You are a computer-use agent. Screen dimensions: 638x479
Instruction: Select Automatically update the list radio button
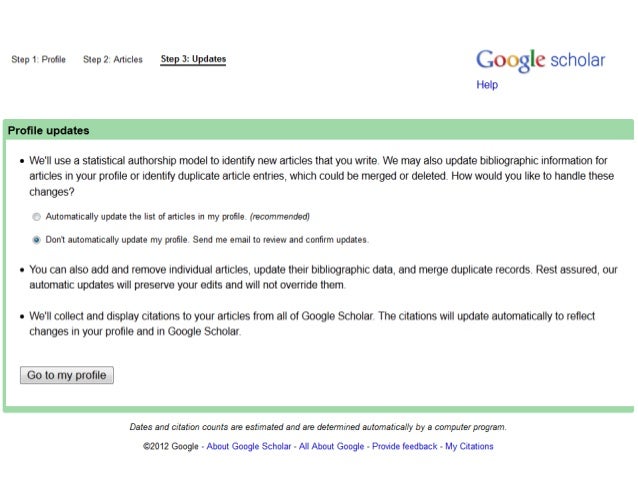coord(37,217)
